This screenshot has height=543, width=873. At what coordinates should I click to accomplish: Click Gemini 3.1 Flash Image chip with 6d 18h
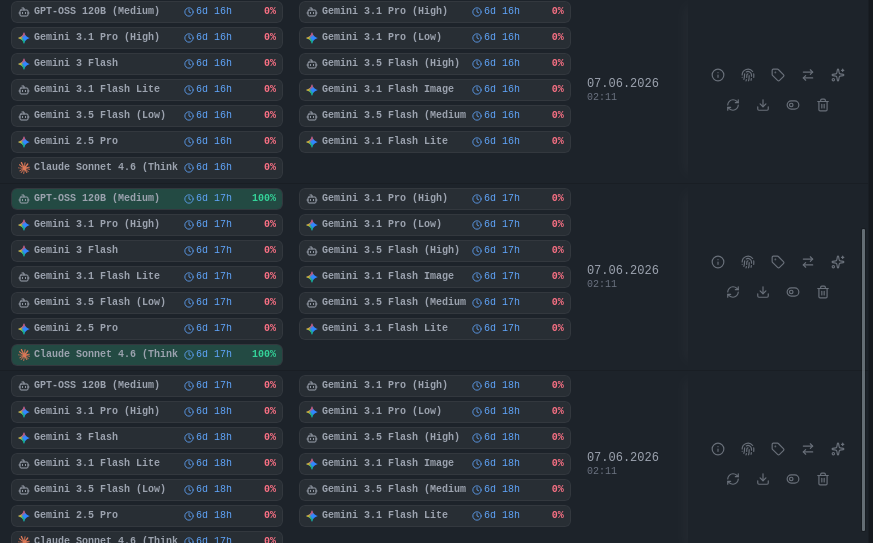435,464
